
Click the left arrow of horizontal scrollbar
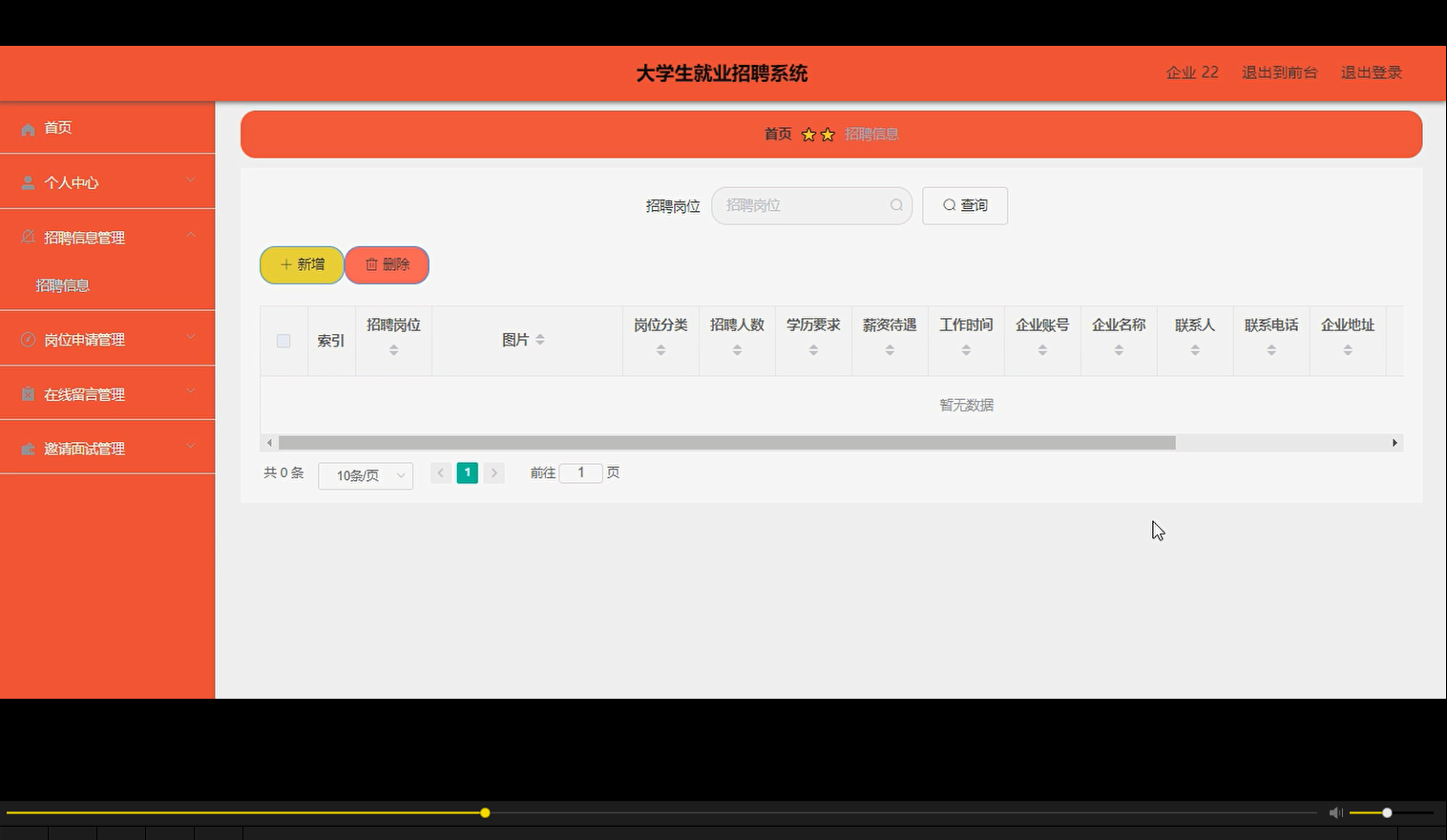269,443
